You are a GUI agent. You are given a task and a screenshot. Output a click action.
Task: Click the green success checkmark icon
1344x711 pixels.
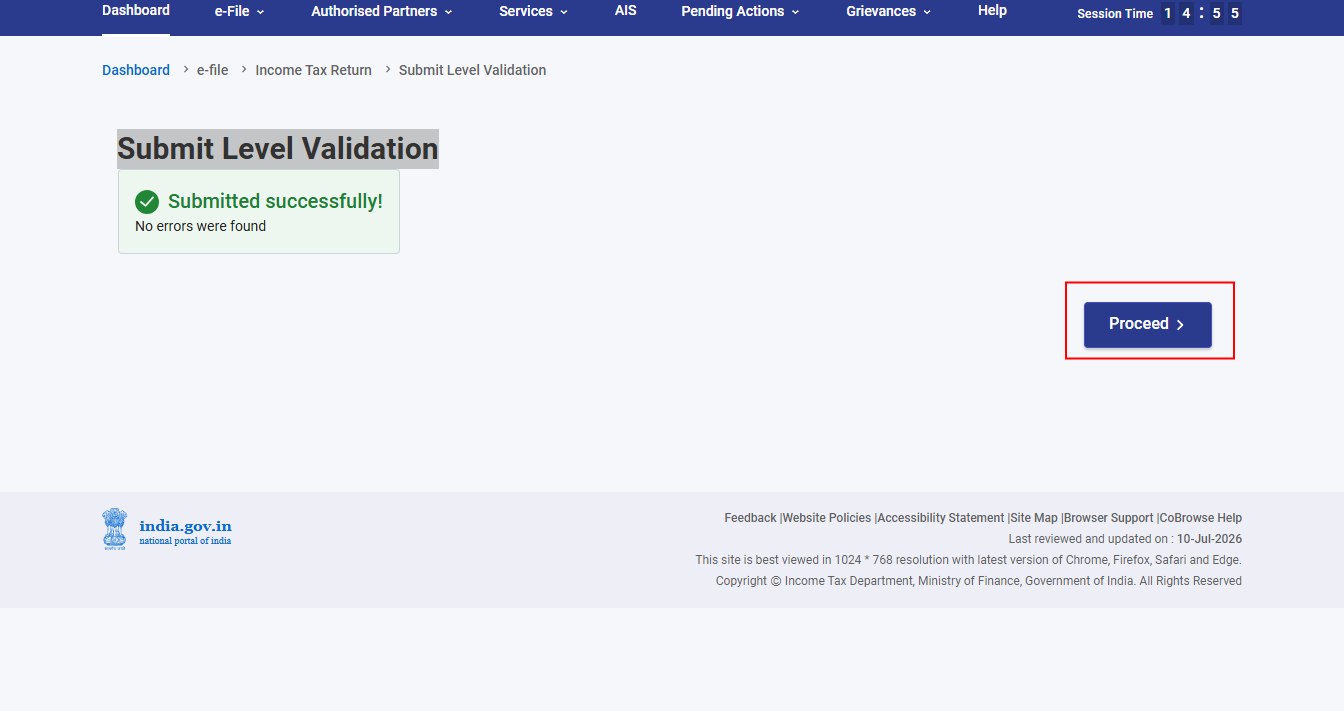point(147,202)
